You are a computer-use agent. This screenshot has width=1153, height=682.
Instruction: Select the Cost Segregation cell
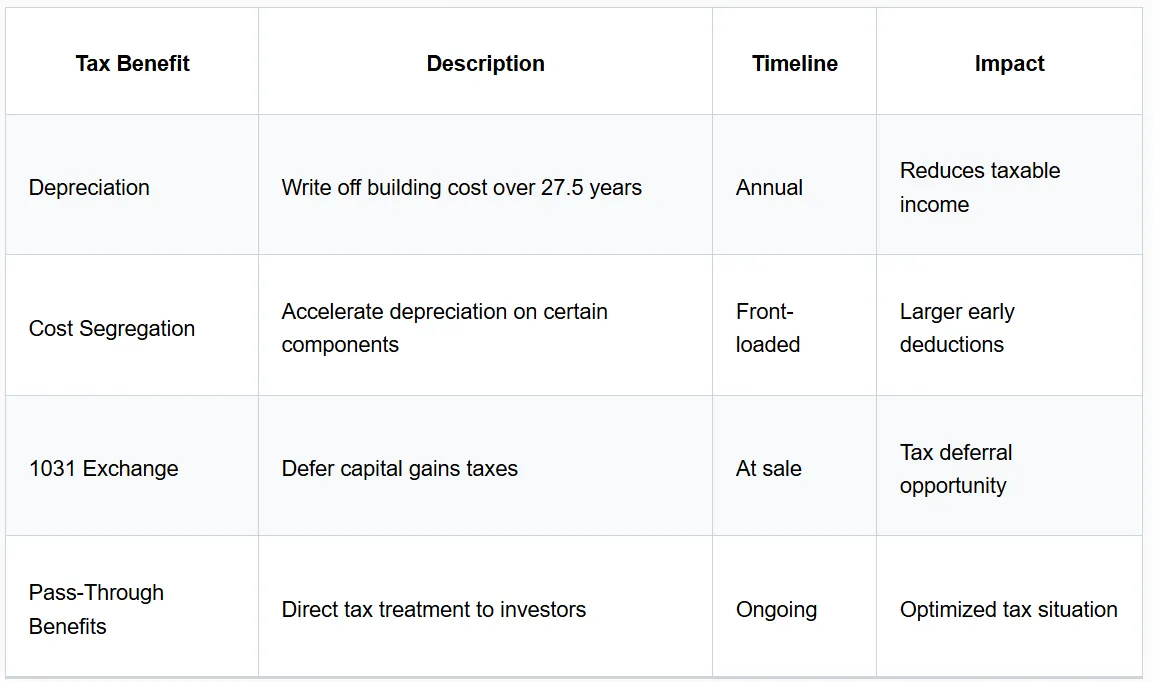click(x=112, y=328)
